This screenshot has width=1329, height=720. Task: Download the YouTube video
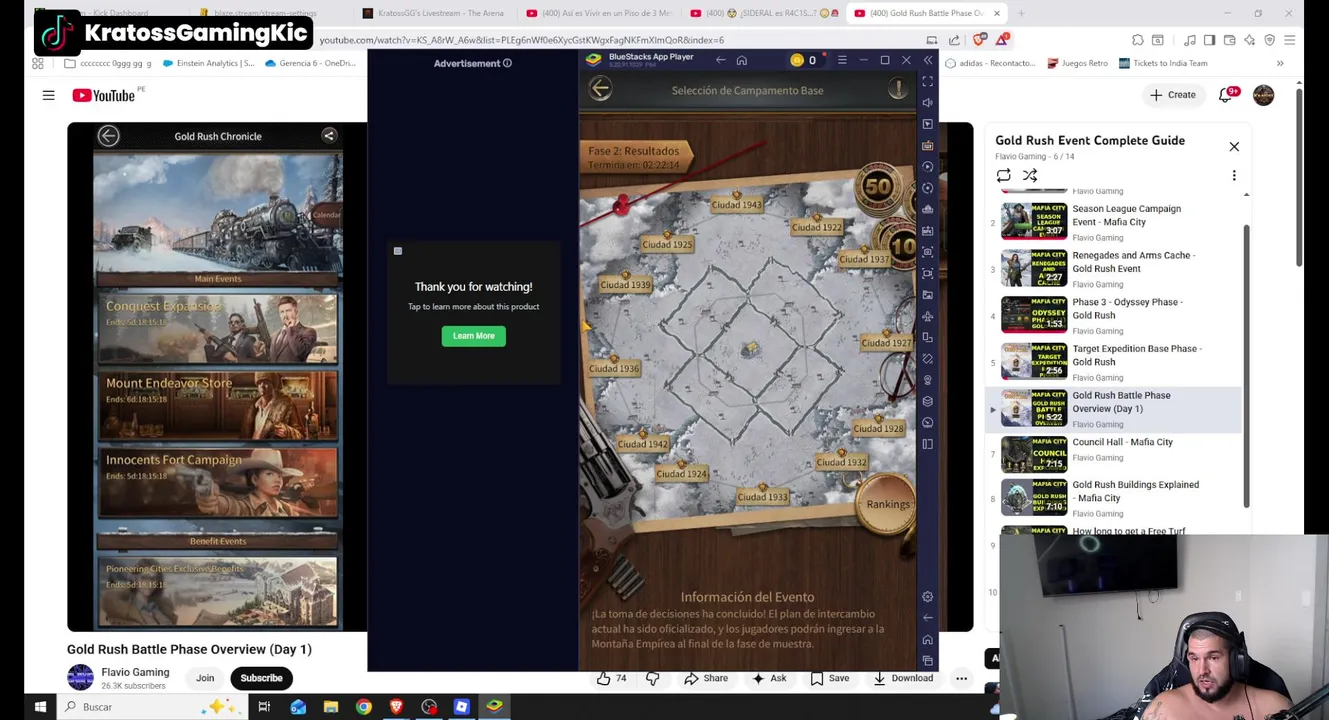tap(903, 679)
